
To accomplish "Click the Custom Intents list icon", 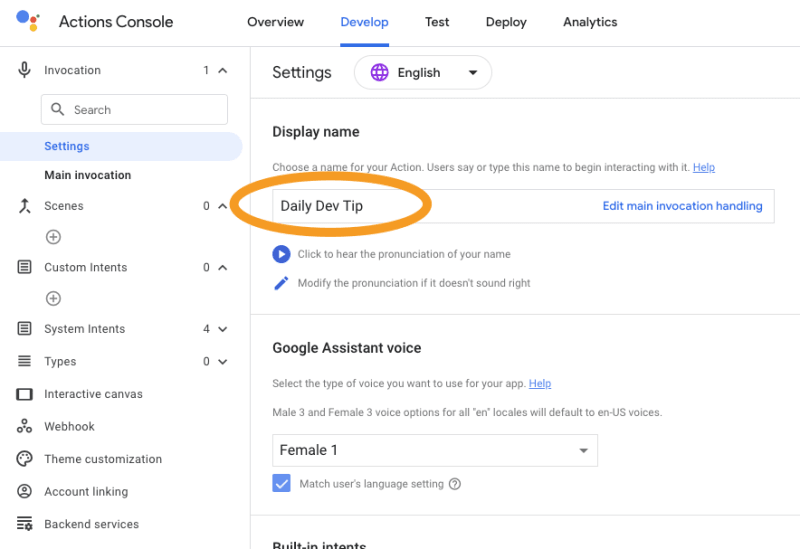I will point(24,267).
